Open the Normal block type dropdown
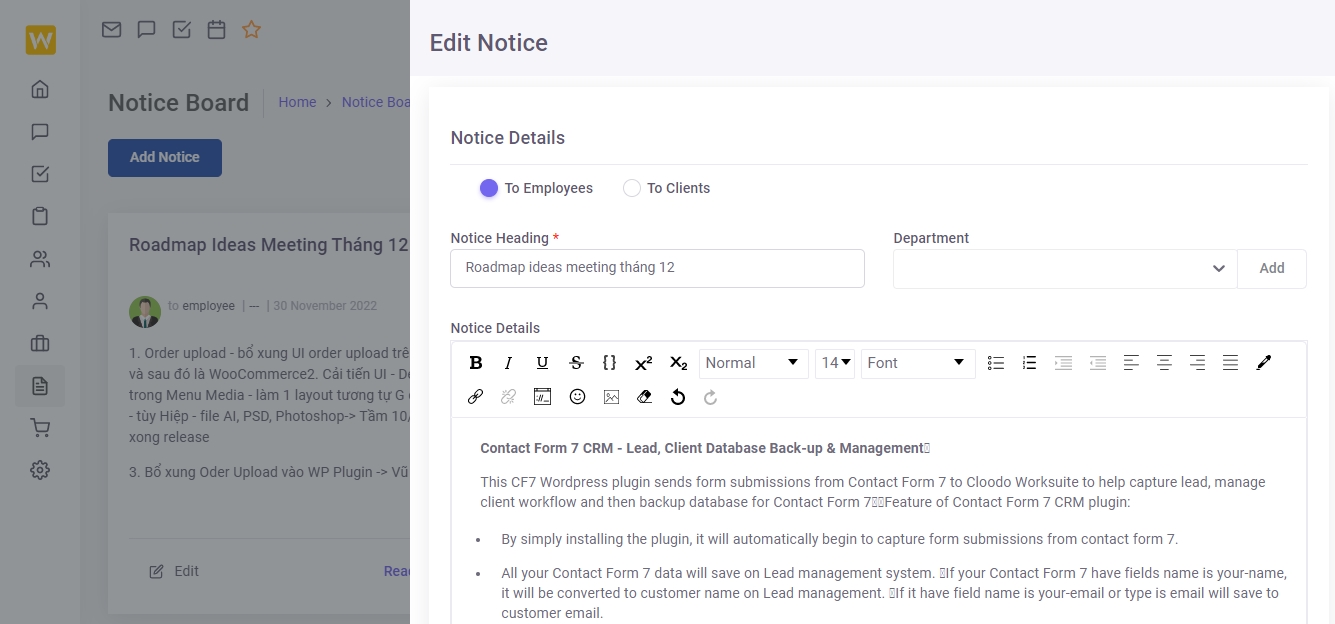The image size is (1335, 624). 754,363
